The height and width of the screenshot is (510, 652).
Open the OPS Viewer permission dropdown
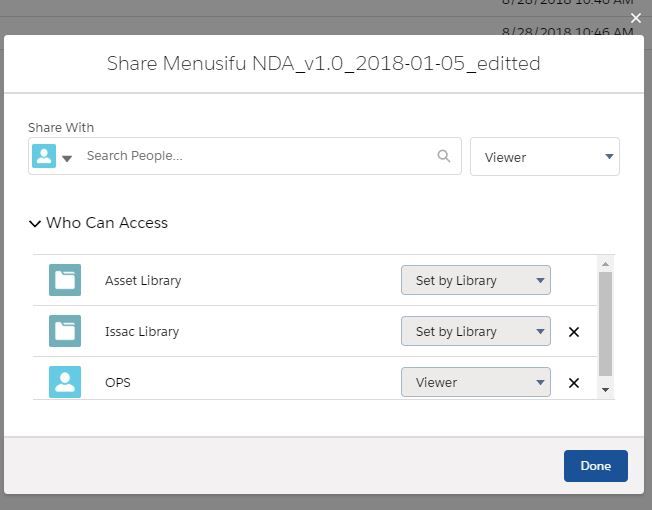(475, 383)
